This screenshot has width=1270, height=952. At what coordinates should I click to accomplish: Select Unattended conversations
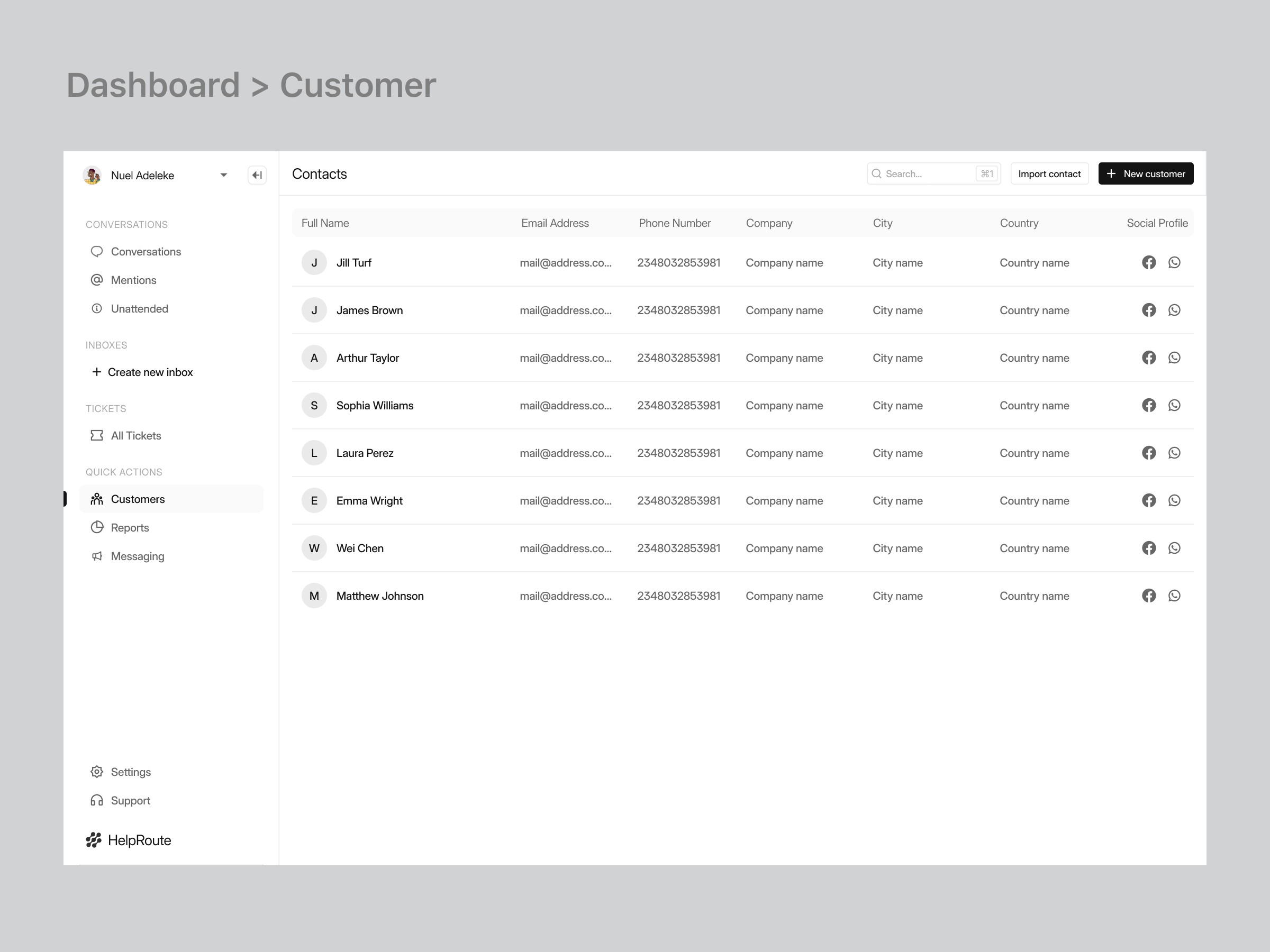click(139, 309)
